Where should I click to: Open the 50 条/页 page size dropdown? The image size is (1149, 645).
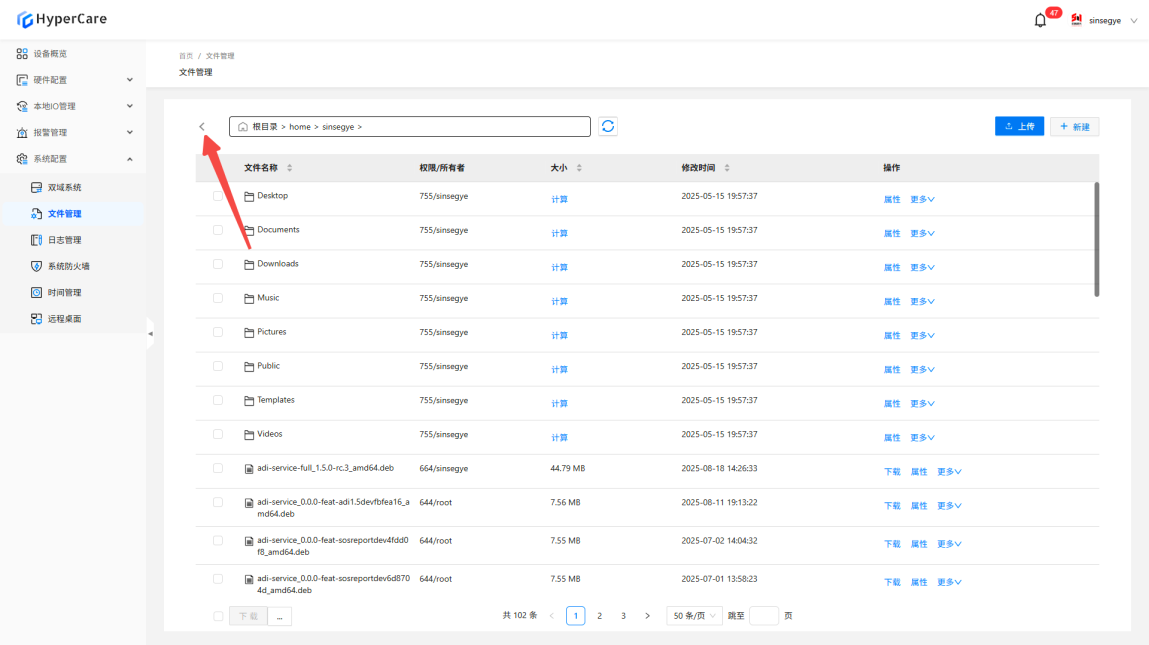[x=695, y=616]
